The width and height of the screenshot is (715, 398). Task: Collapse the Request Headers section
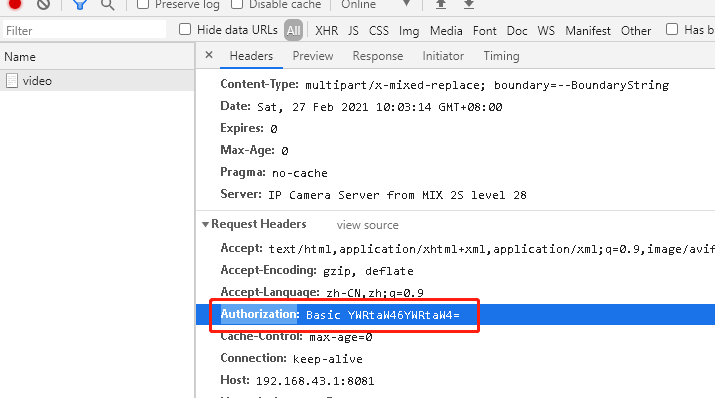[205, 224]
